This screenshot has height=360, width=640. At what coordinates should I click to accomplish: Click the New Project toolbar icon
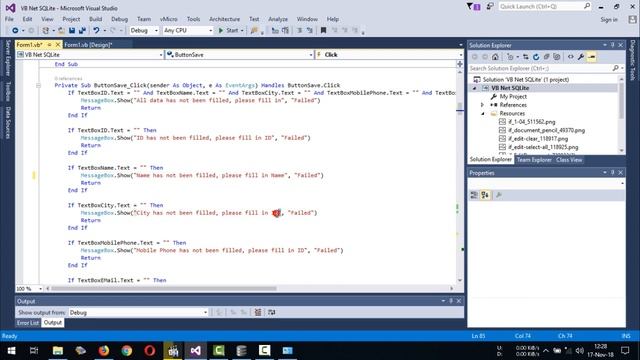click(46, 30)
